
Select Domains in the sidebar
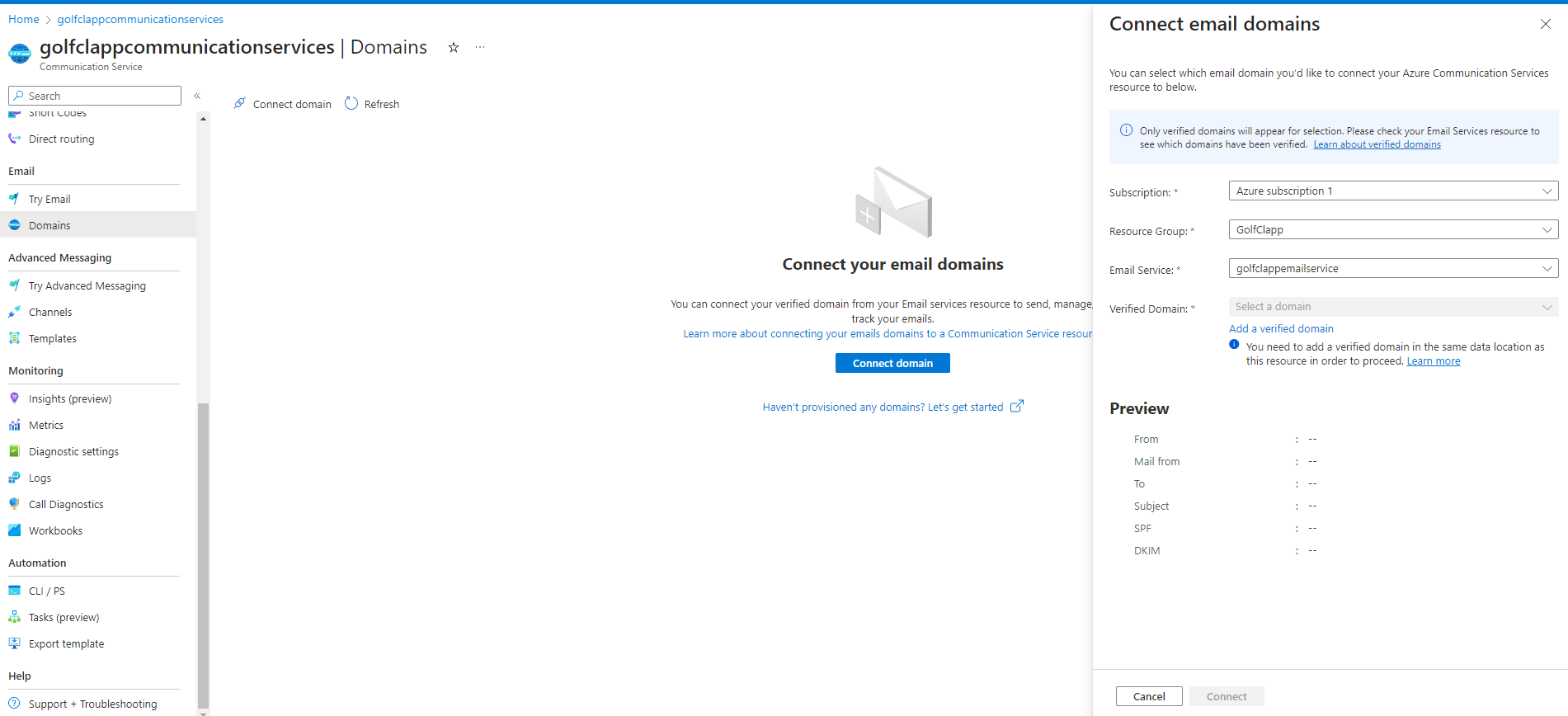[x=98, y=225]
